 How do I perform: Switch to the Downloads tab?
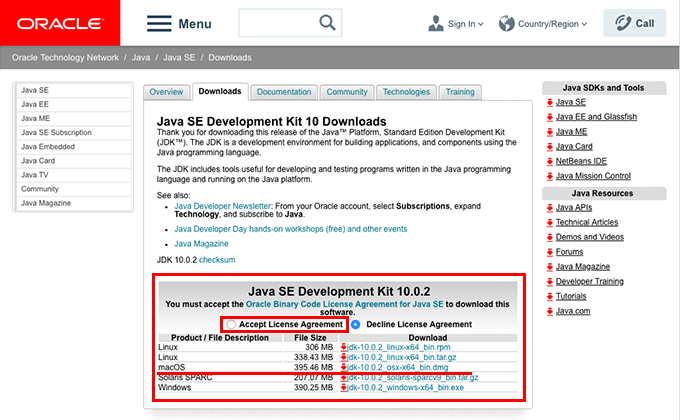coord(220,92)
